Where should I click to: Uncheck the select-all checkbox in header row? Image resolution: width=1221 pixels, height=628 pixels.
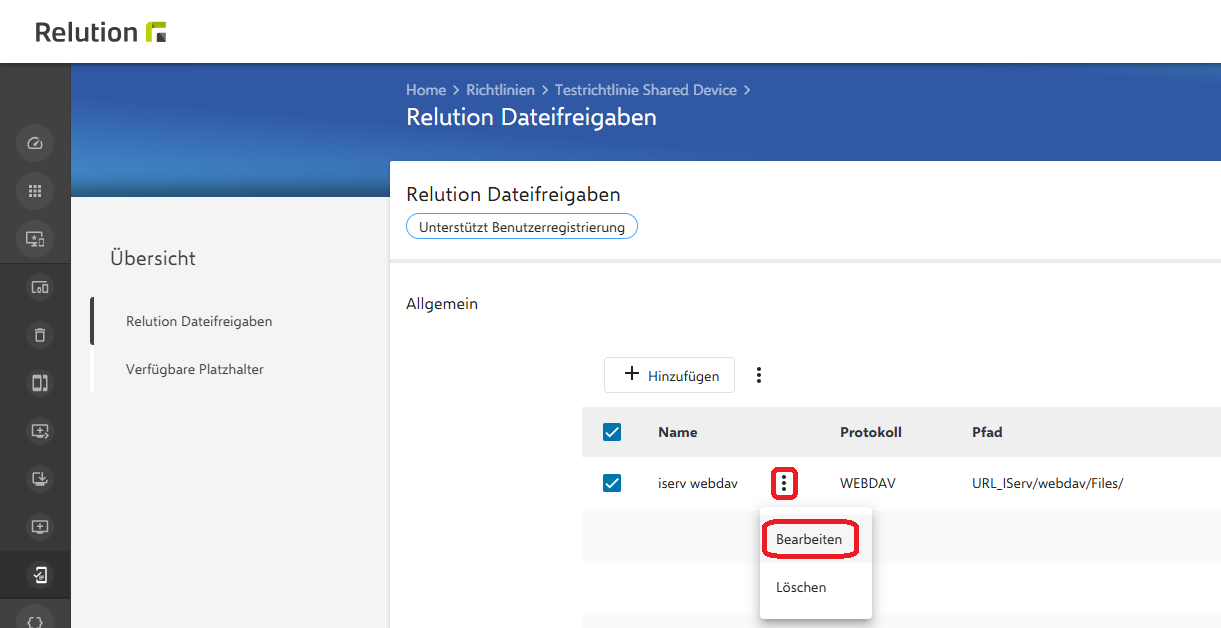(612, 432)
